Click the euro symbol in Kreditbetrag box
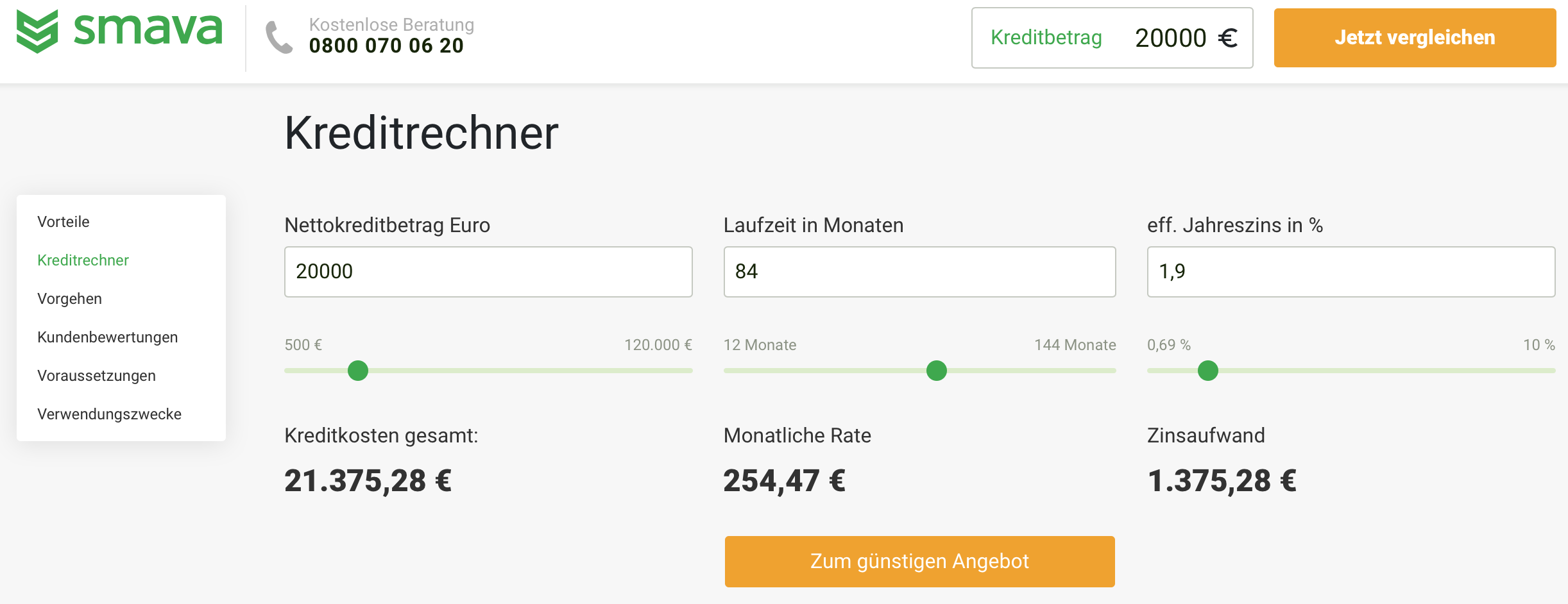Image resolution: width=1568 pixels, height=604 pixels. tap(1227, 38)
